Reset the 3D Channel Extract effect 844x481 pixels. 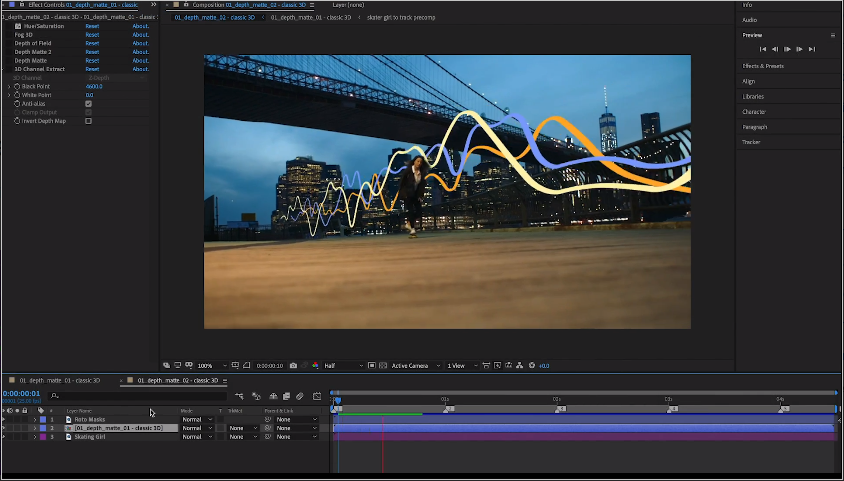click(x=92, y=69)
